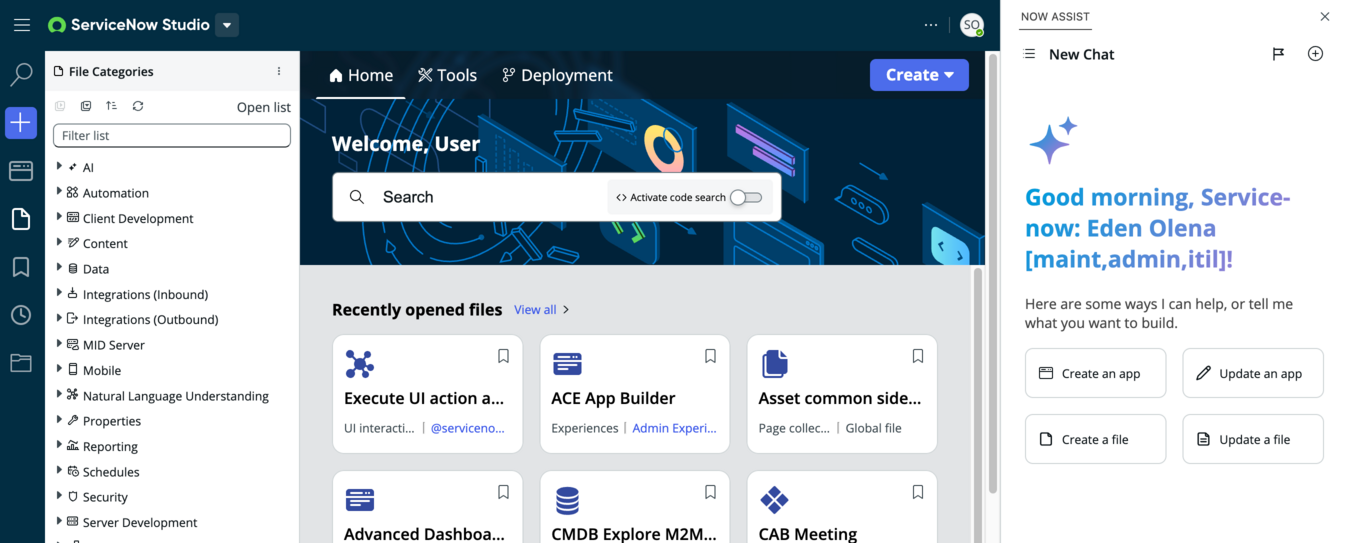Image resolution: width=1347 pixels, height=543 pixels.
Task: Select Natural Language Understanding category
Action: click(176, 396)
